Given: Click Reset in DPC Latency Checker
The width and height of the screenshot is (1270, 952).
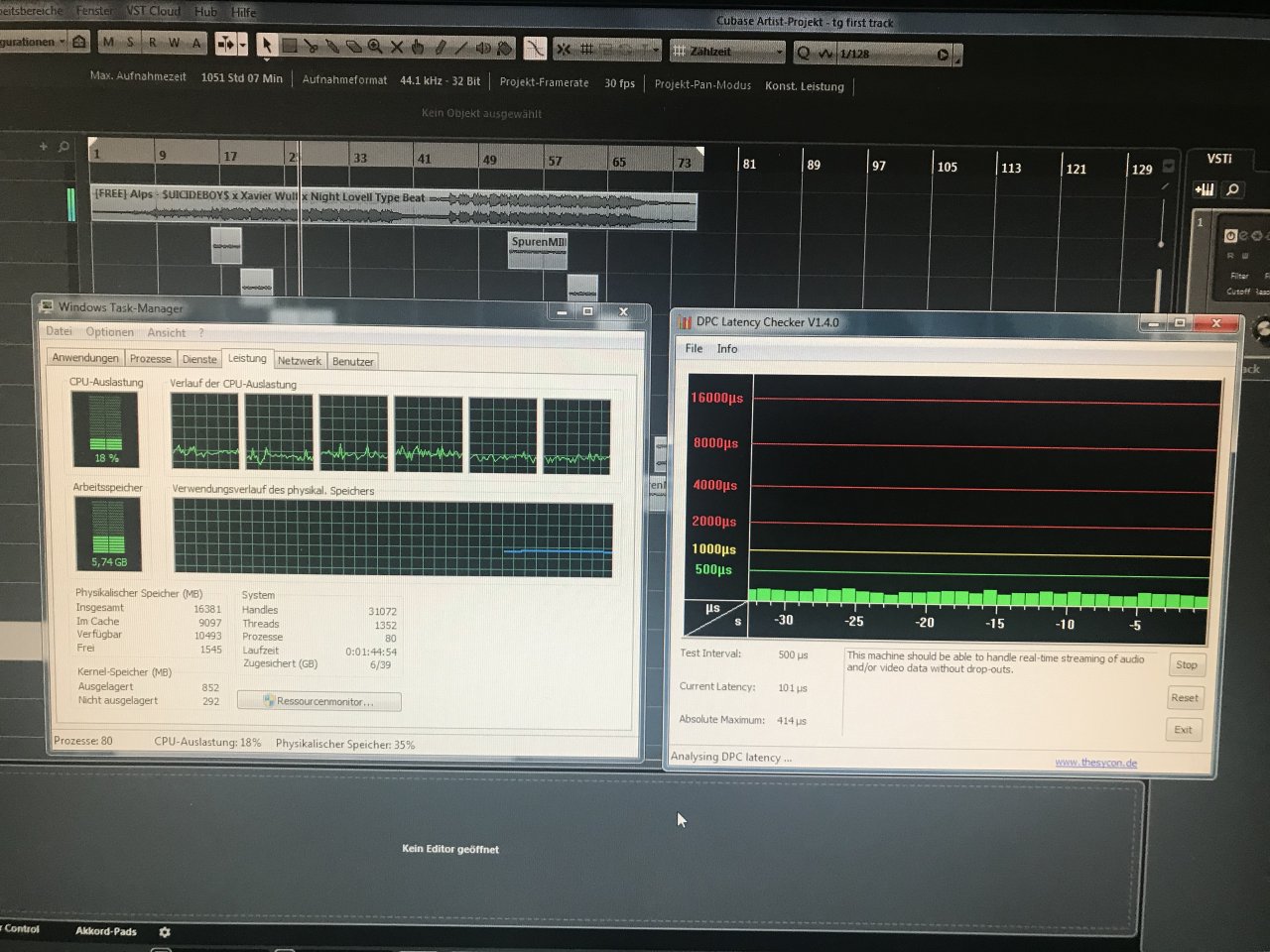Looking at the screenshot, I should (x=1185, y=697).
